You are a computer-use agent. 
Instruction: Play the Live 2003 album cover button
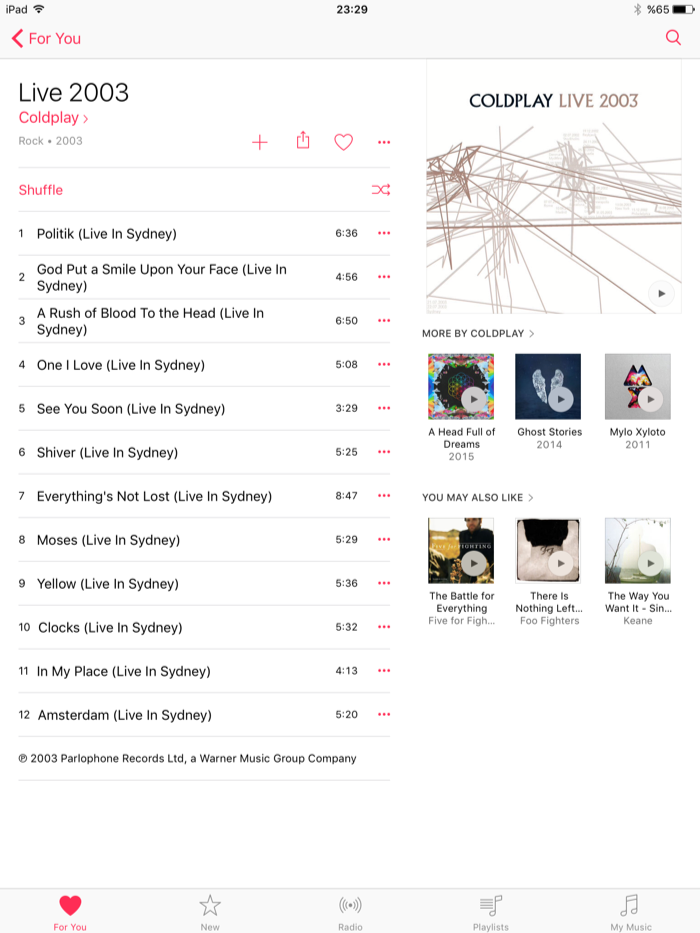point(661,293)
